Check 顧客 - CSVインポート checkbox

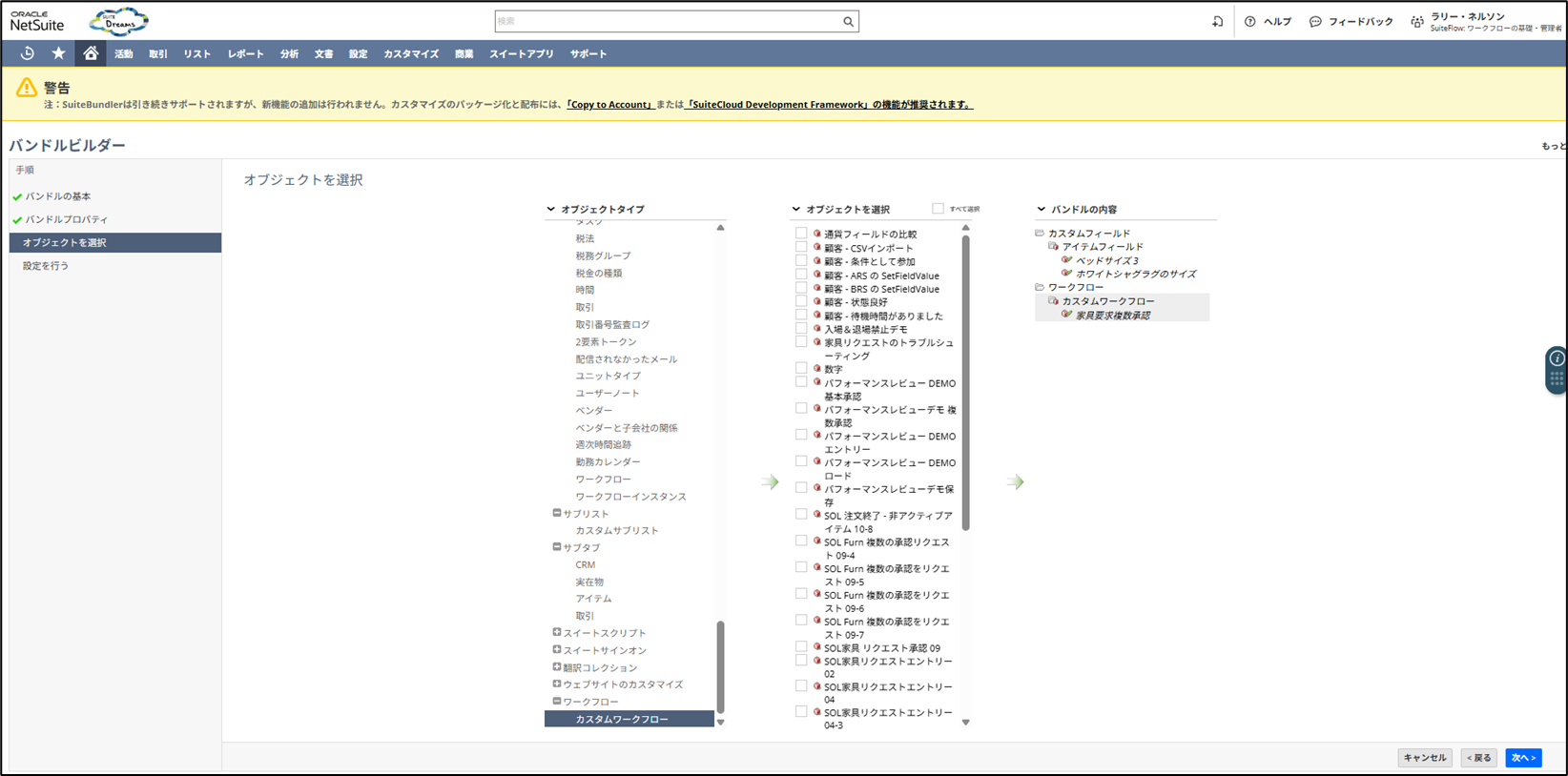click(x=801, y=247)
